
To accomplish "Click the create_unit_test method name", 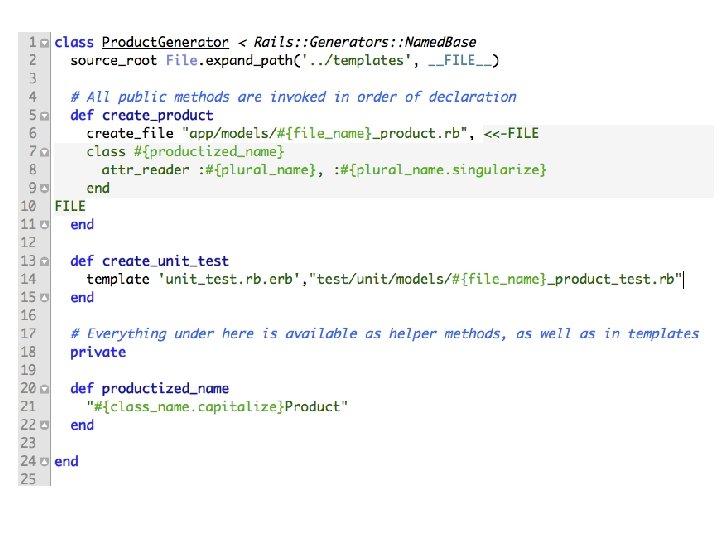I will (165, 261).
